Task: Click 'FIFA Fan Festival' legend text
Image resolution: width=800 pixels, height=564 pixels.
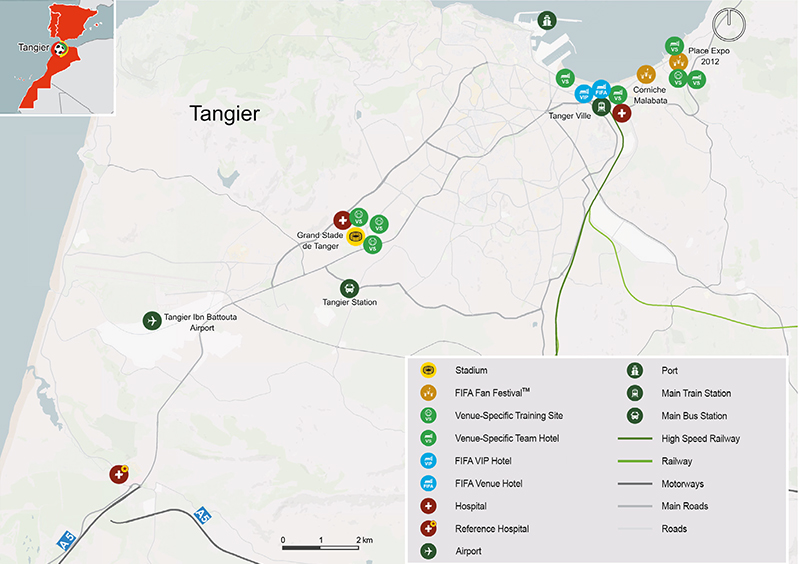Action: coord(492,393)
